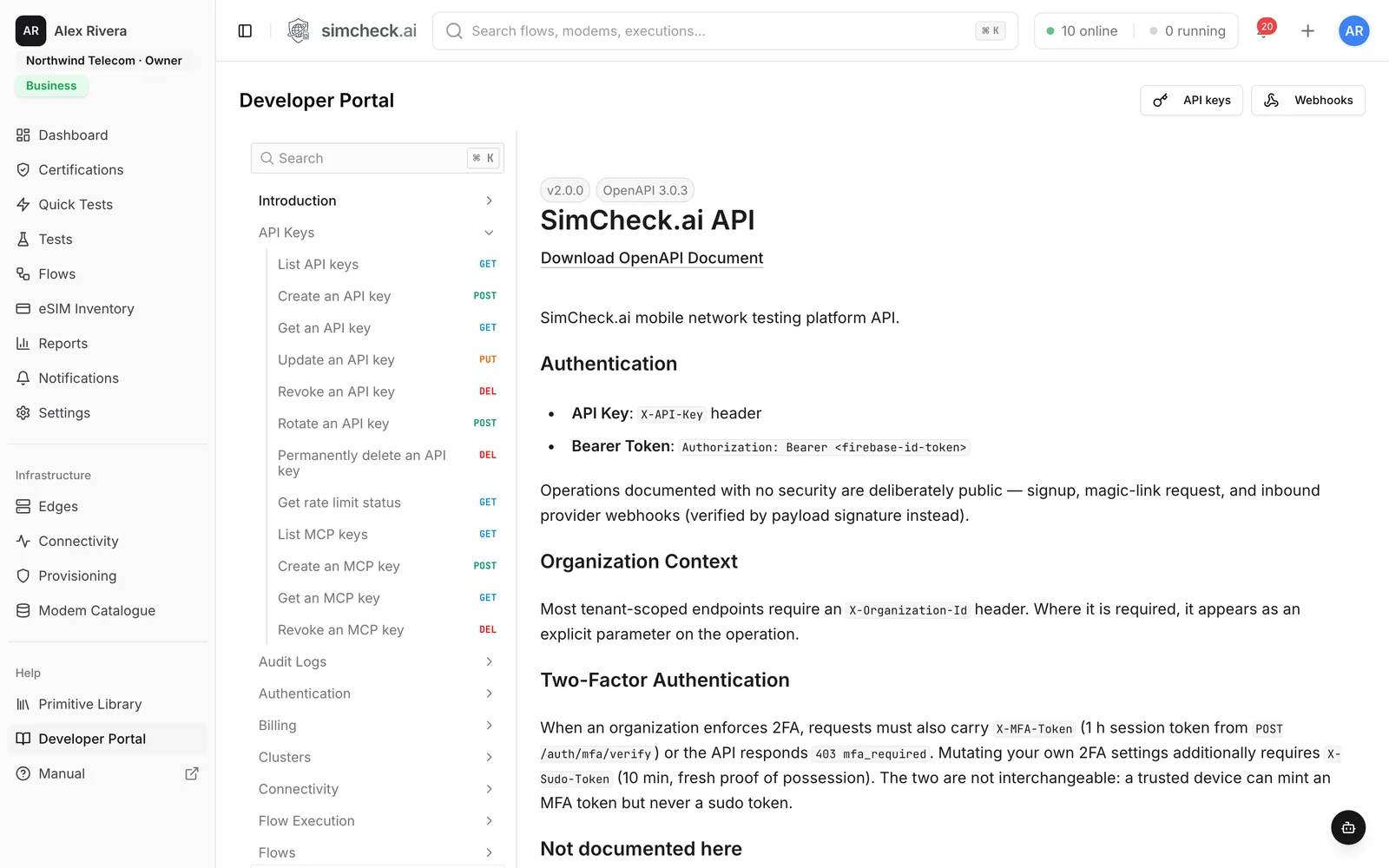Click the 10 online status indicator

[1082, 31]
